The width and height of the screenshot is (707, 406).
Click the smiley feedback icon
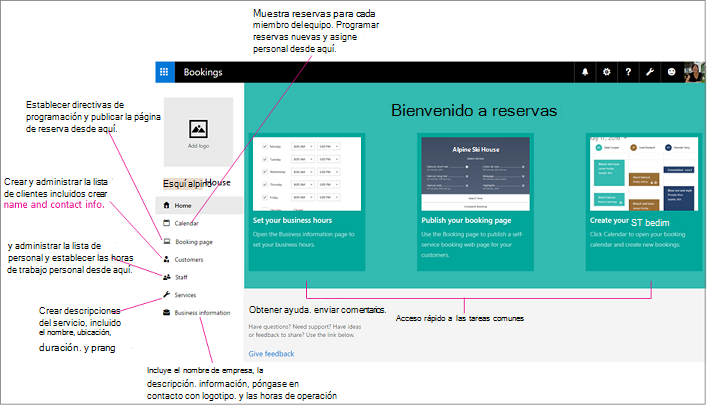point(670,72)
